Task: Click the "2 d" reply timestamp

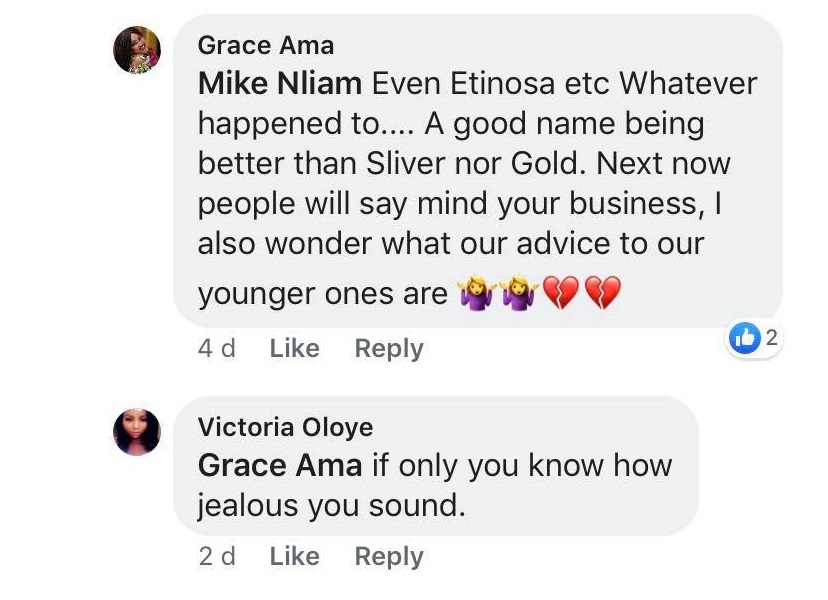Action: click(x=217, y=556)
